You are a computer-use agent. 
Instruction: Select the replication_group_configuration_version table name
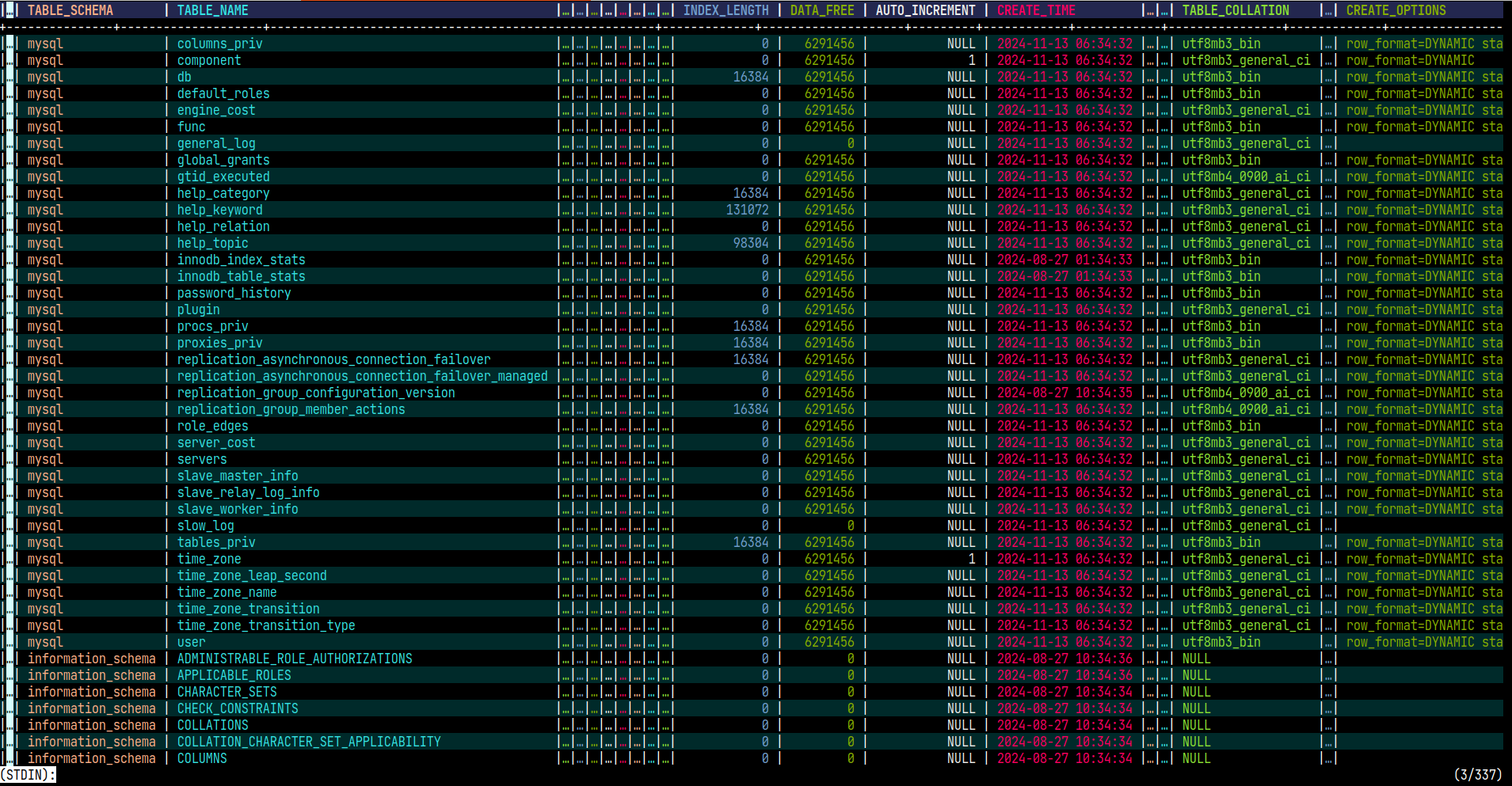(316, 393)
